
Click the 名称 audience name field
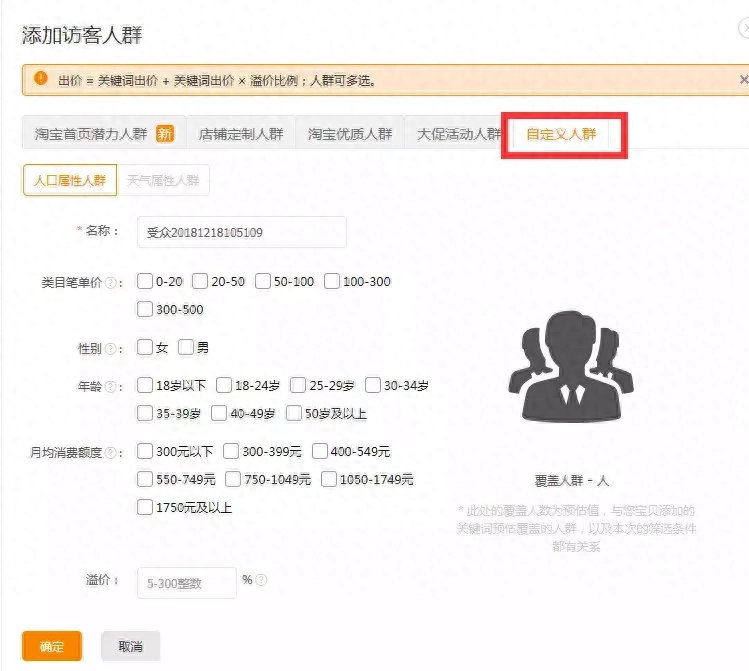[242, 232]
